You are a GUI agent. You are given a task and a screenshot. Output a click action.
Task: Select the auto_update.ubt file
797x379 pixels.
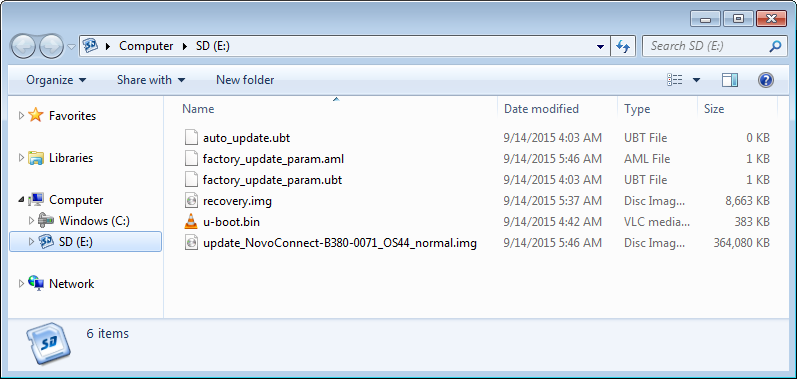pos(247,138)
